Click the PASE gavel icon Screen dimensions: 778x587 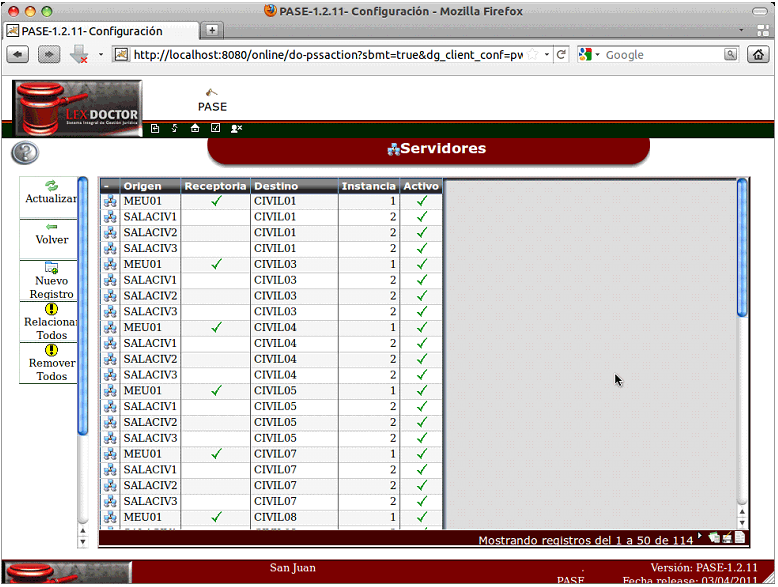click(211, 94)
